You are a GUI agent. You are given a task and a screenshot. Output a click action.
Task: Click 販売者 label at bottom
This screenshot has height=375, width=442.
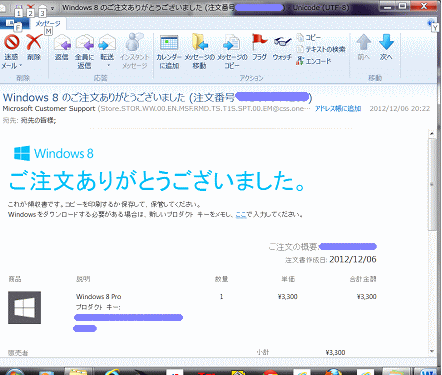click(x=18, y=353)
